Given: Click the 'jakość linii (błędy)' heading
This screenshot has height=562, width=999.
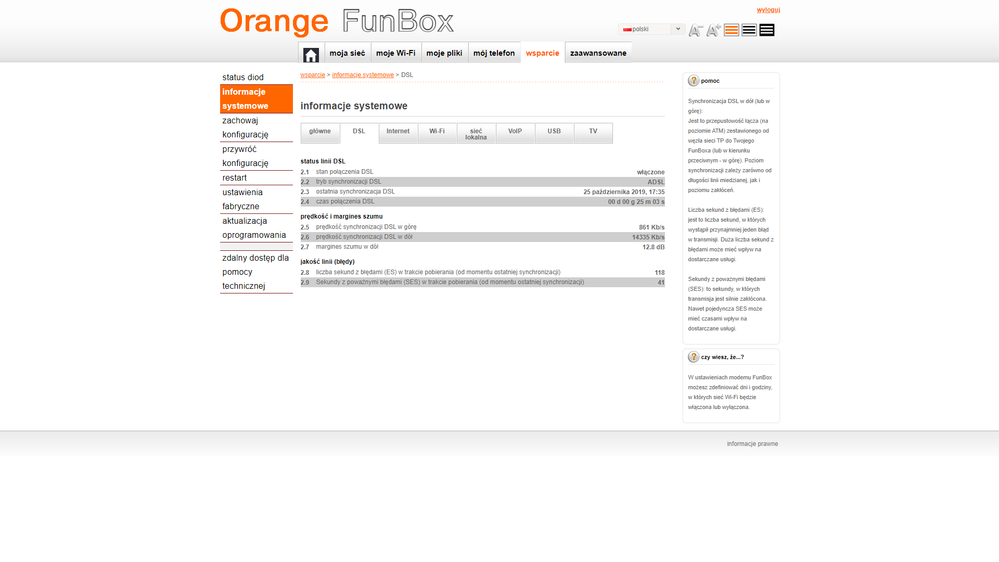Looking at the screenshot, I should pyautogui.click(x=327, y=261).
